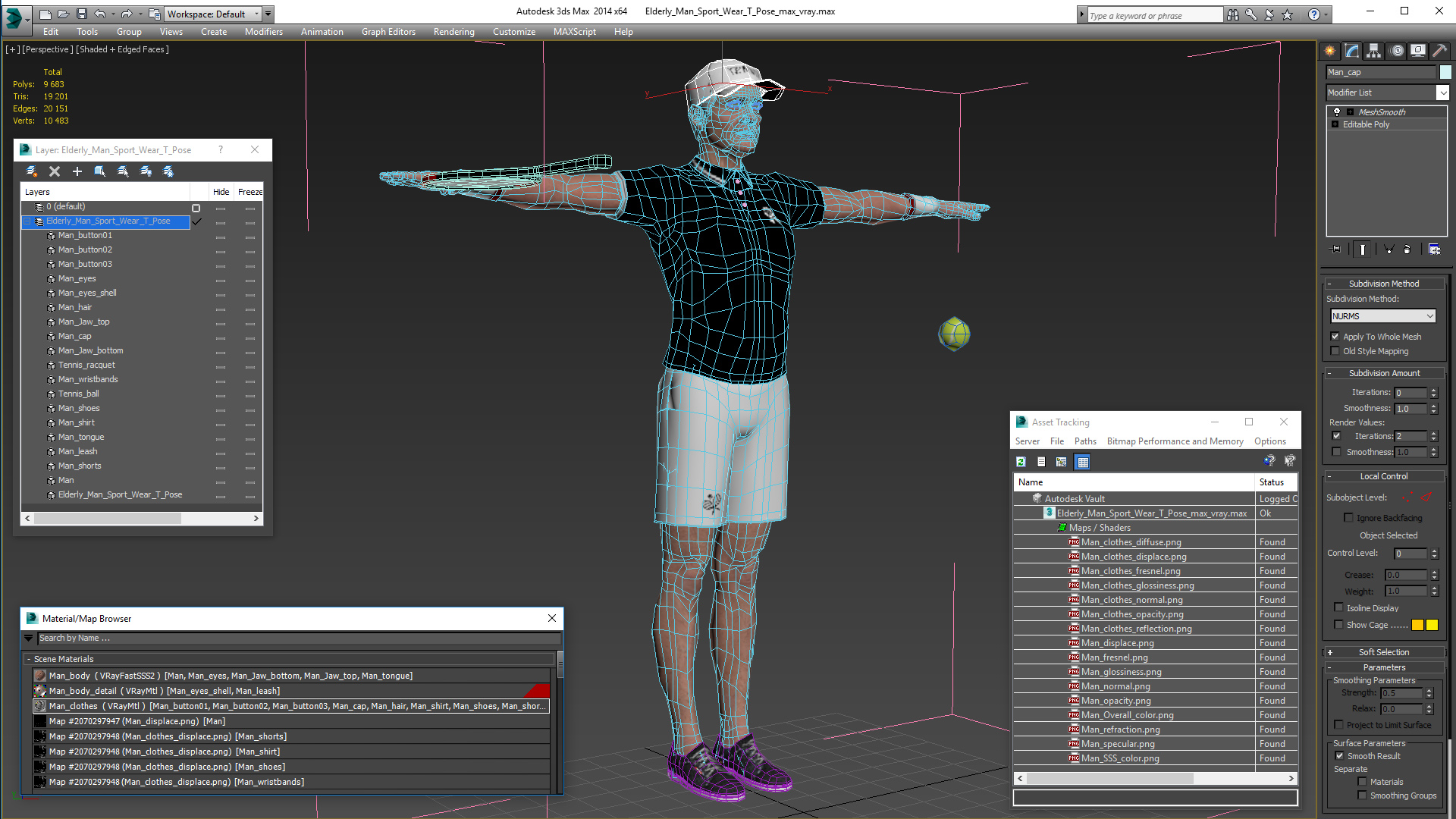Open the Display command panel tab
This screenshot has height=819, width=1456.
point(1418,51)
